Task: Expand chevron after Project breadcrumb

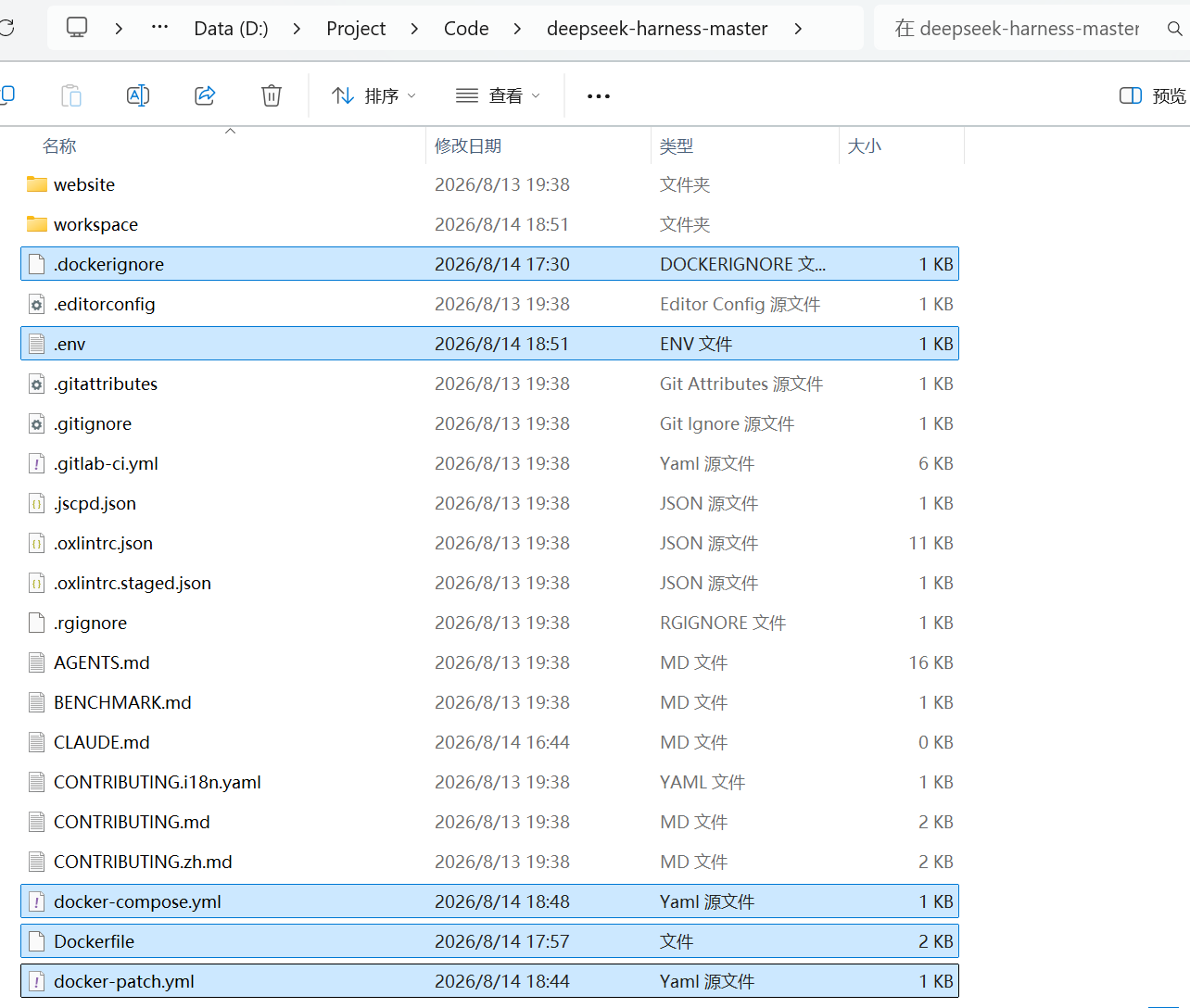Action: [x=414, y=29]
